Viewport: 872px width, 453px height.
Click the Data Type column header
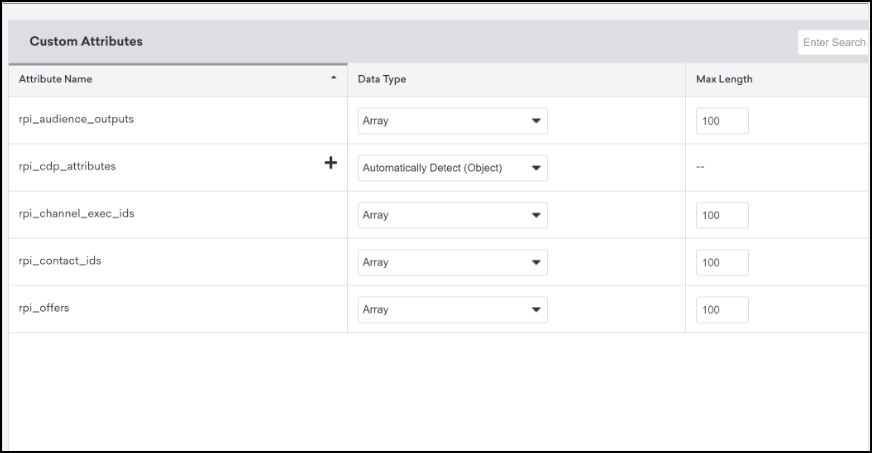click(381, 79)
